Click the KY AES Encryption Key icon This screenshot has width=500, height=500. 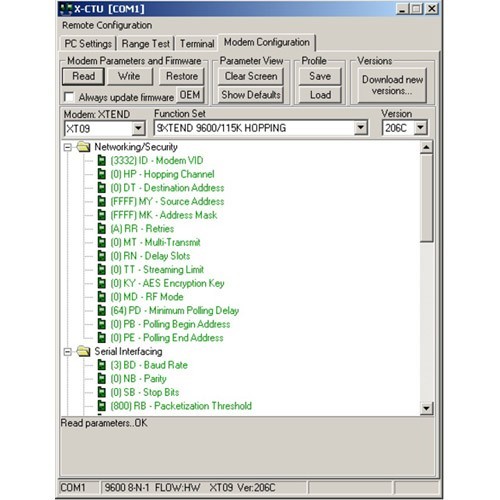point(102,283)
